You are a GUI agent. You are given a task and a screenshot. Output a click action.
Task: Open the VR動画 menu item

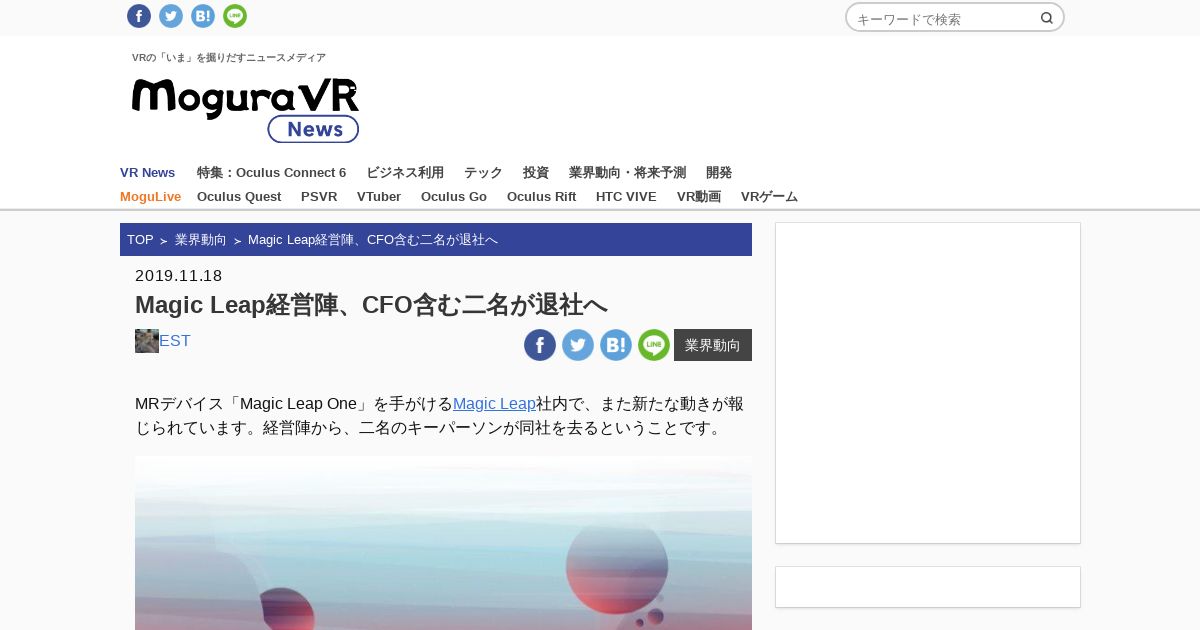coord(699,196)
